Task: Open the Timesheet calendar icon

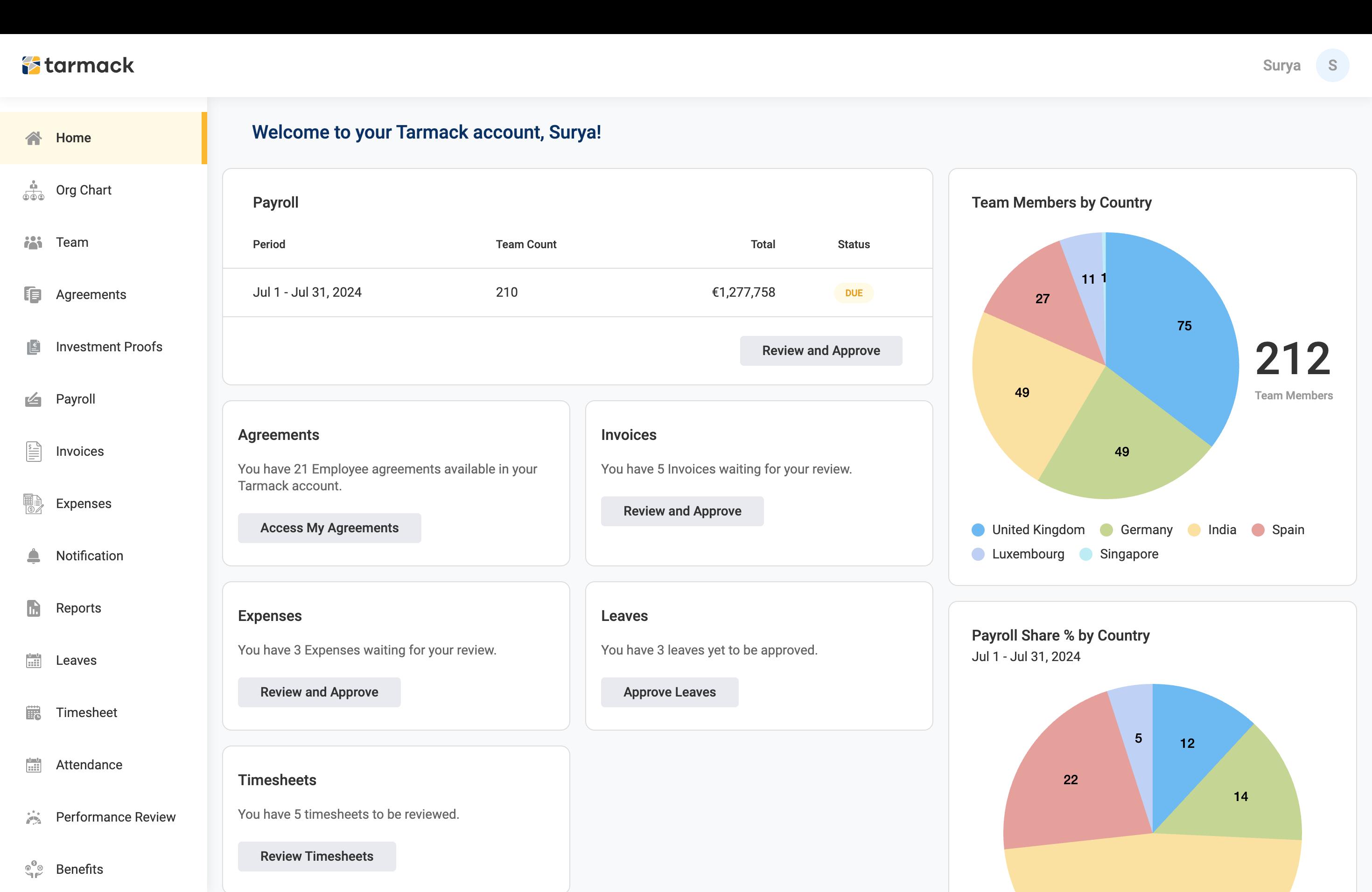Action: click(x=34, y=713)
